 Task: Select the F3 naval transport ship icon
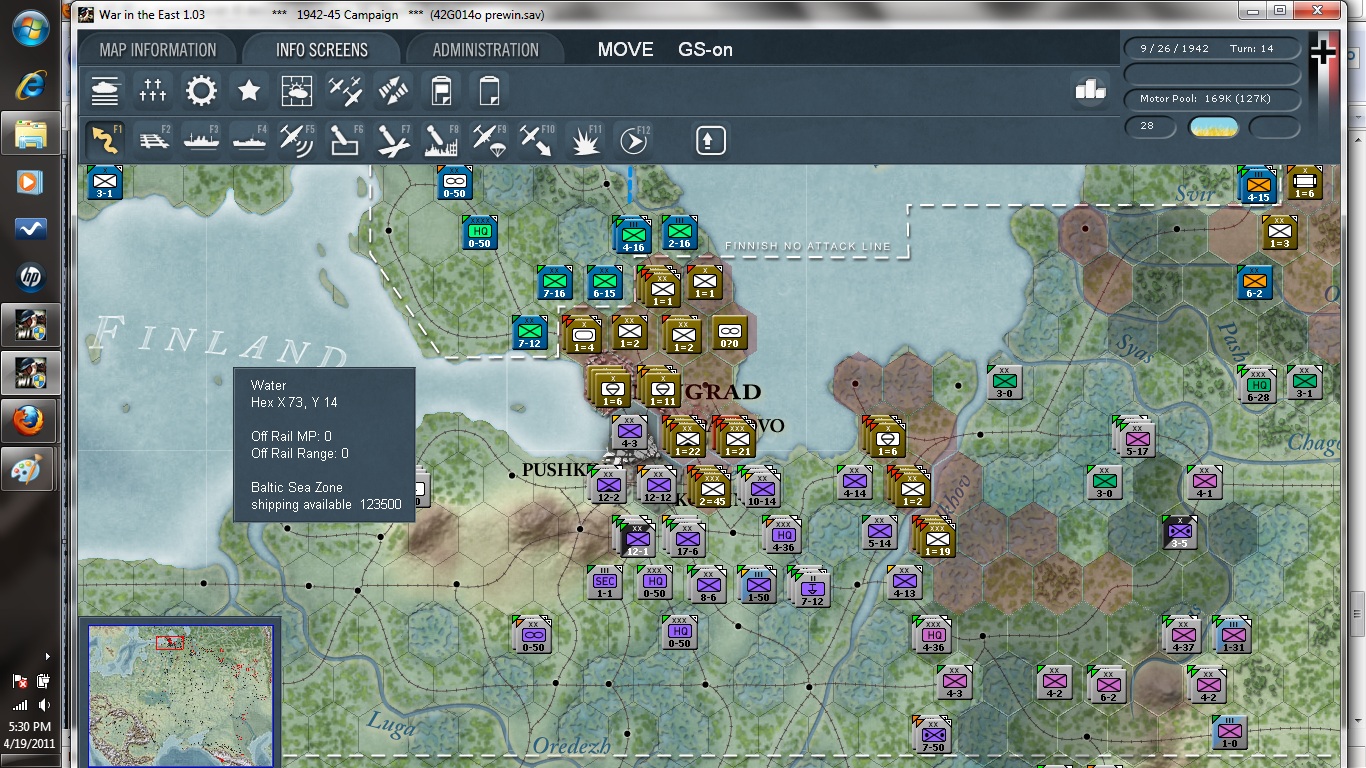tap(201, 139)
